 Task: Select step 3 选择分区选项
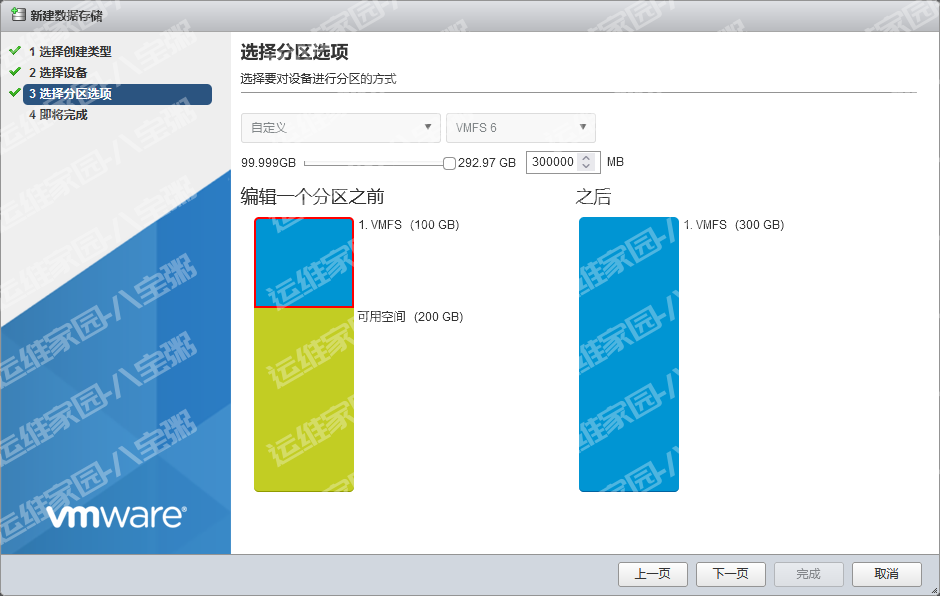pyautogui.click(x=70, y=94)
